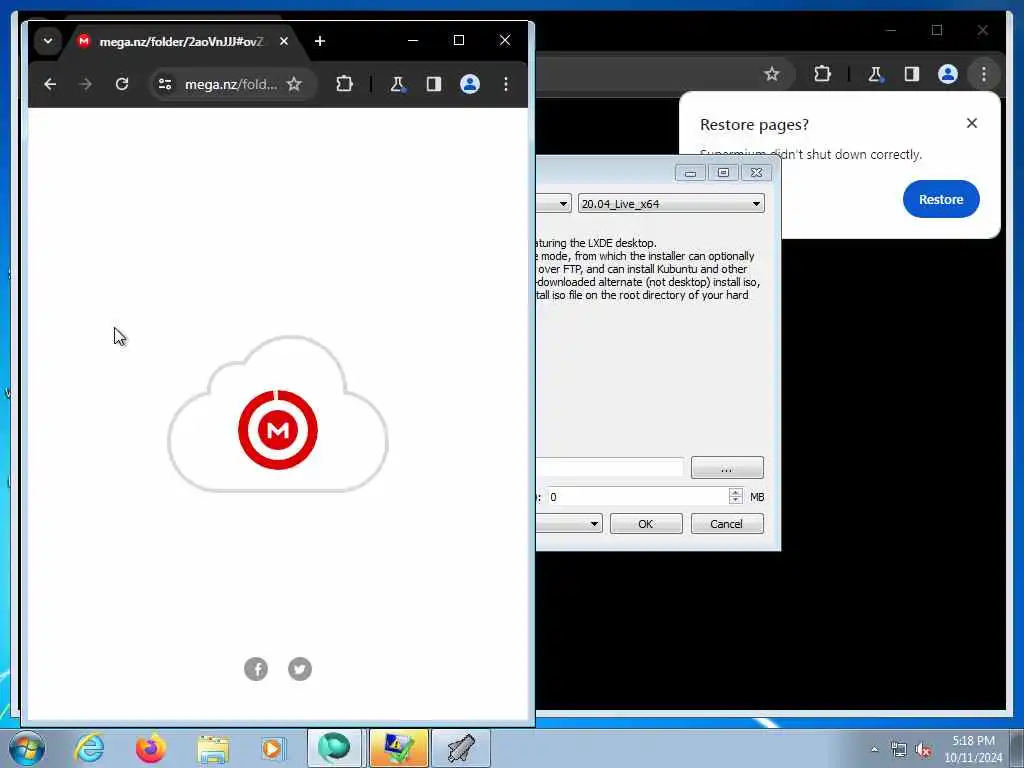The image size is (1024, 768).
Task: Open Chrome Labs flask in the front browser
Action: (397, 84)
